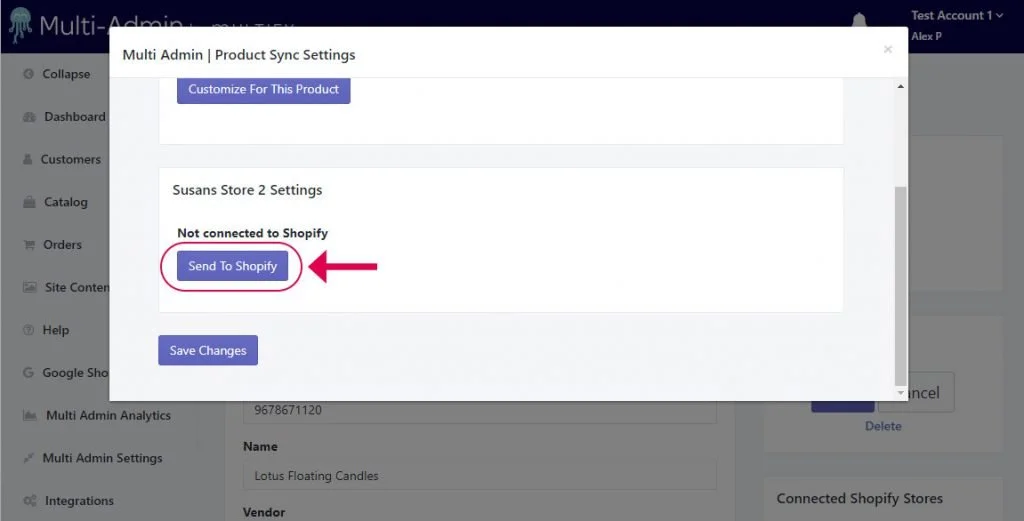Image resolution: width=1024 pixels, height=521 pixels.
Task: Click the Site Content image icon
Action: pos(30,287)
